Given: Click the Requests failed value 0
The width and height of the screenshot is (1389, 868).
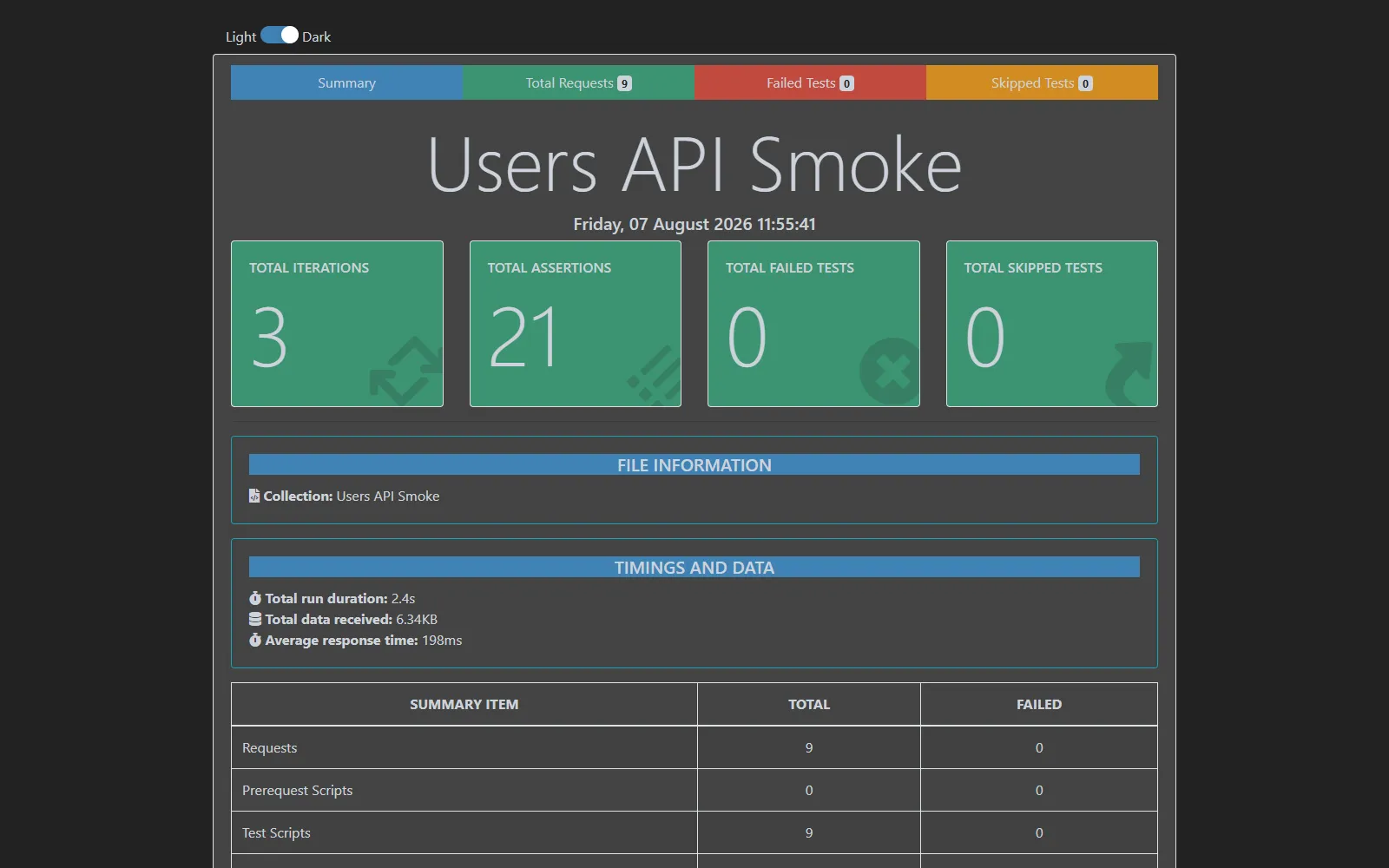Looking at the screenshot, I should click(1039, 747).
